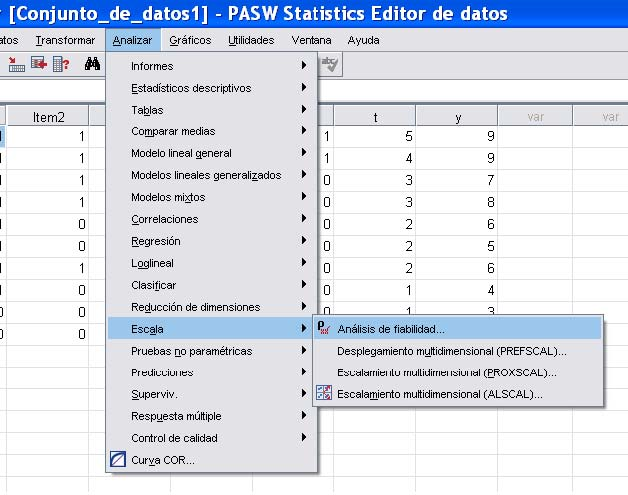Click the t column header
The width and height of the screenshot is (628, 495).
375,117
